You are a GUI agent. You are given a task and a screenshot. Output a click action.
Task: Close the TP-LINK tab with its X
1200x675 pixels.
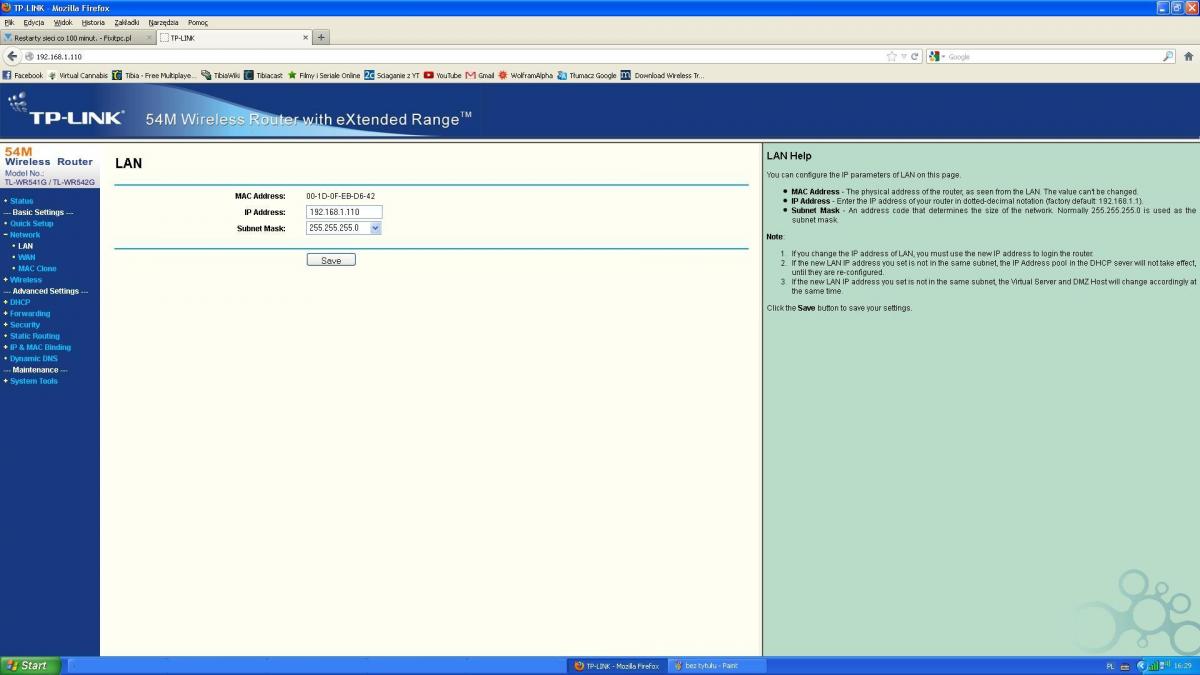click(x=306, y=38)
